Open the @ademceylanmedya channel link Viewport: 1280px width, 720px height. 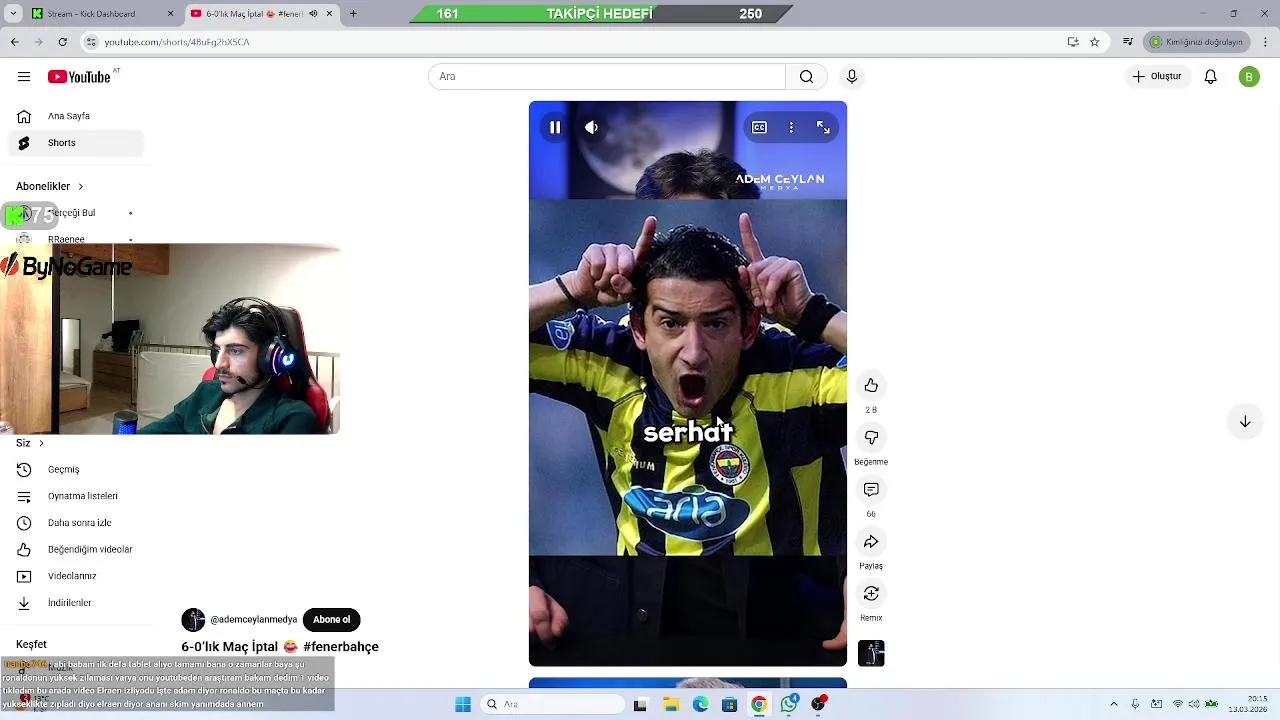coord(253,620)
